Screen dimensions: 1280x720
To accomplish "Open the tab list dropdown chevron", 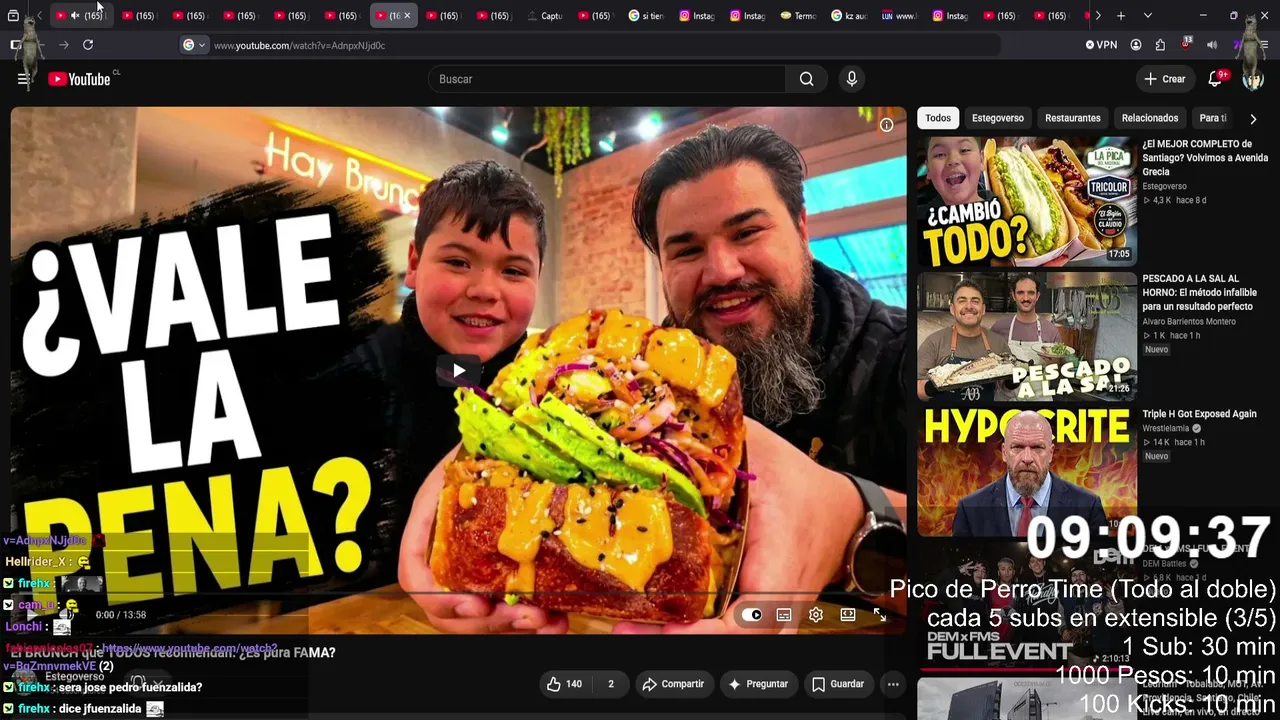I will 1147,16.
